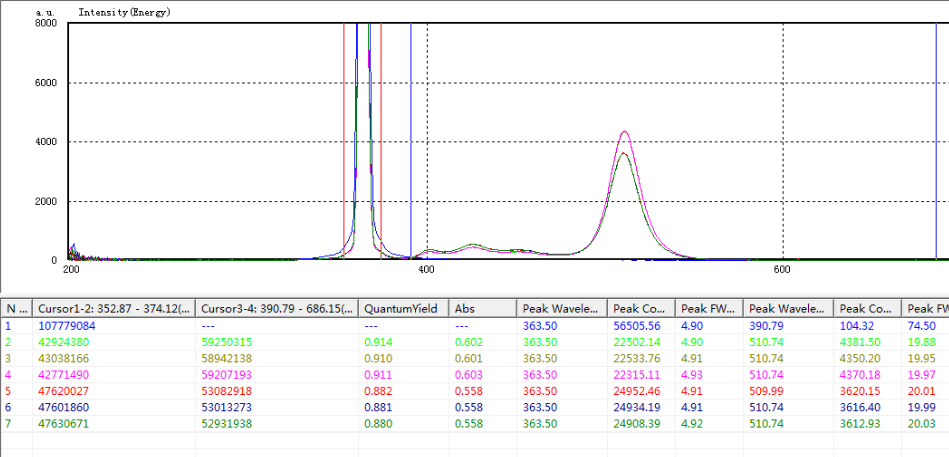Click the Intensity(Energy) axis label
The height and width of the screenshot is (457, 949).
pyautogui.click(x=124, y=12)
